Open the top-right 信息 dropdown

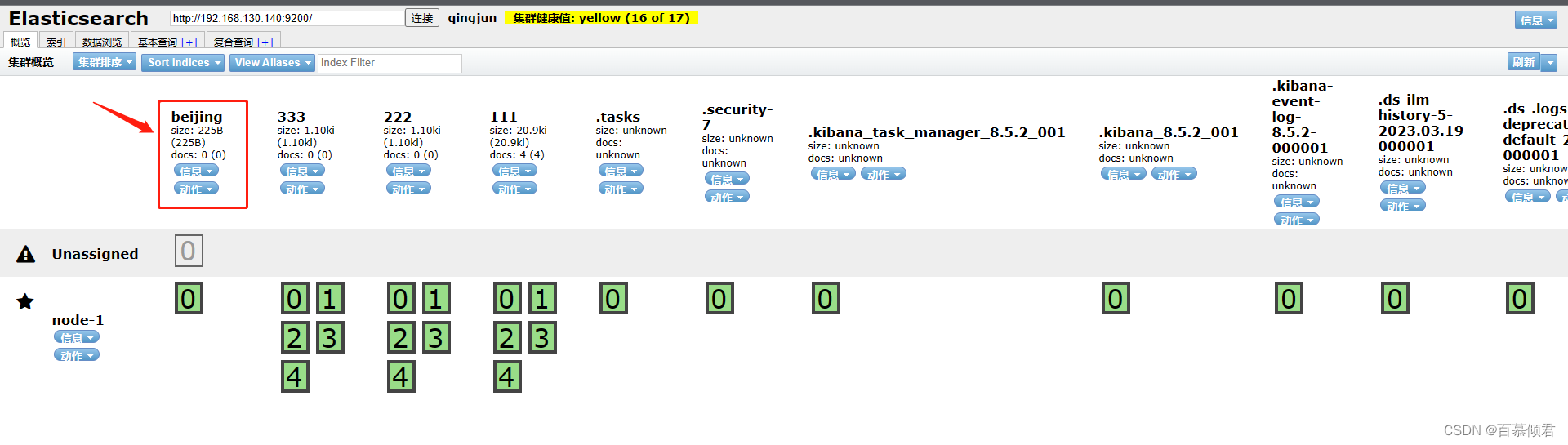[x=1536, y=20]
